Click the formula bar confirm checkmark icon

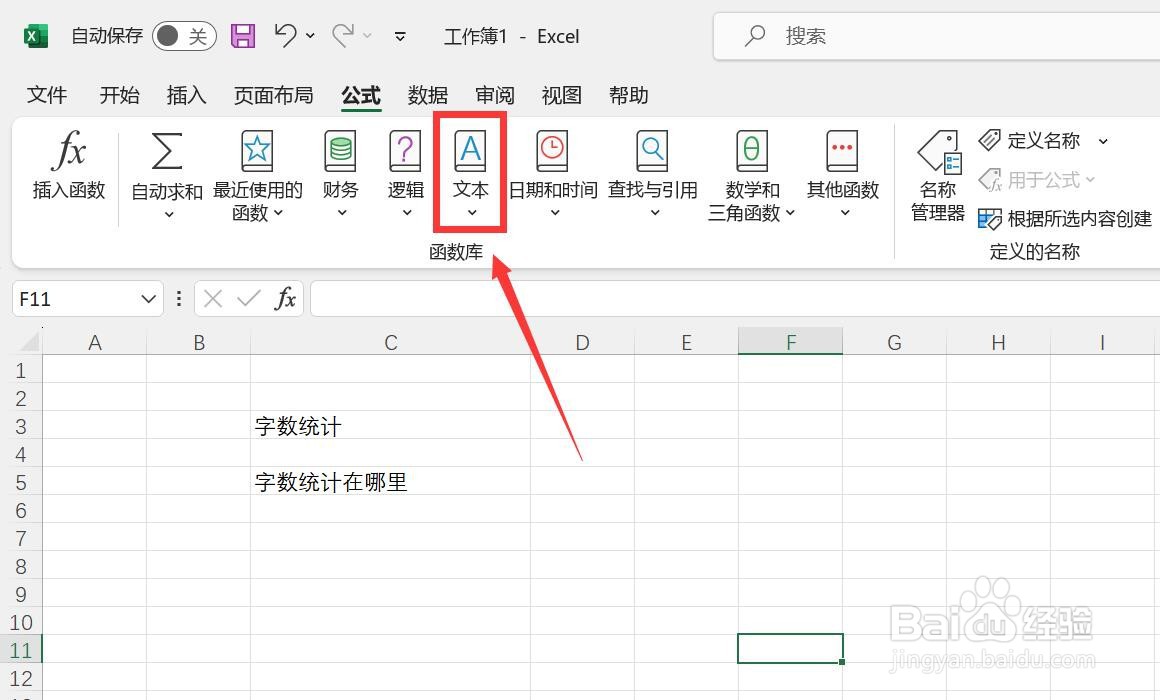(249, 299)
